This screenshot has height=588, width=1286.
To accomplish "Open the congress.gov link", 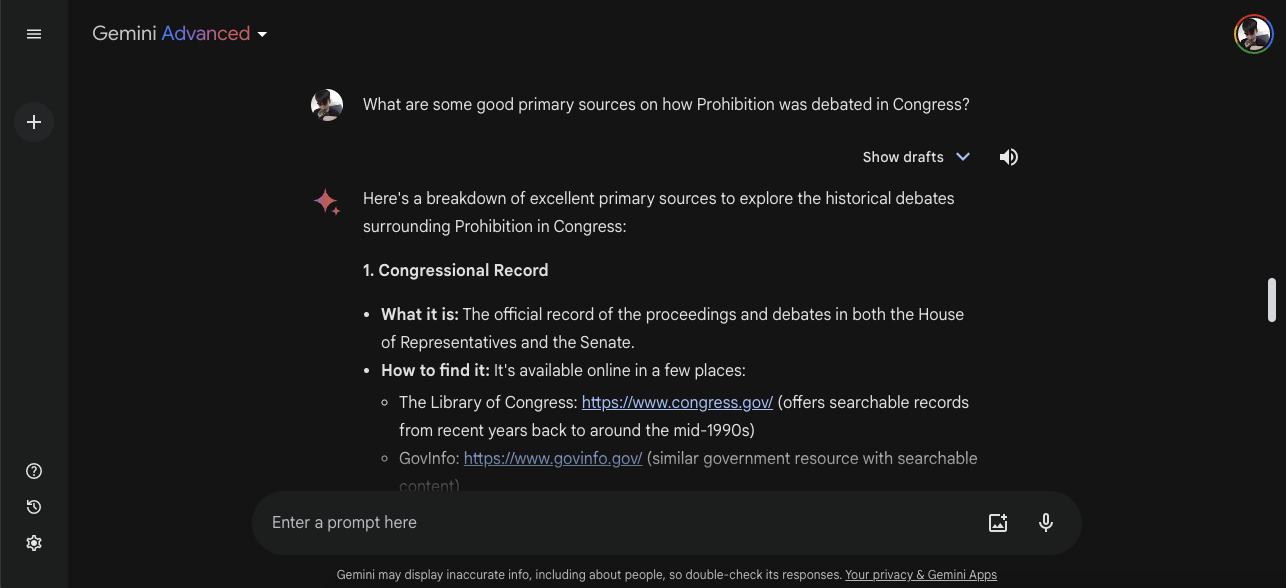I will click(677, 402).
